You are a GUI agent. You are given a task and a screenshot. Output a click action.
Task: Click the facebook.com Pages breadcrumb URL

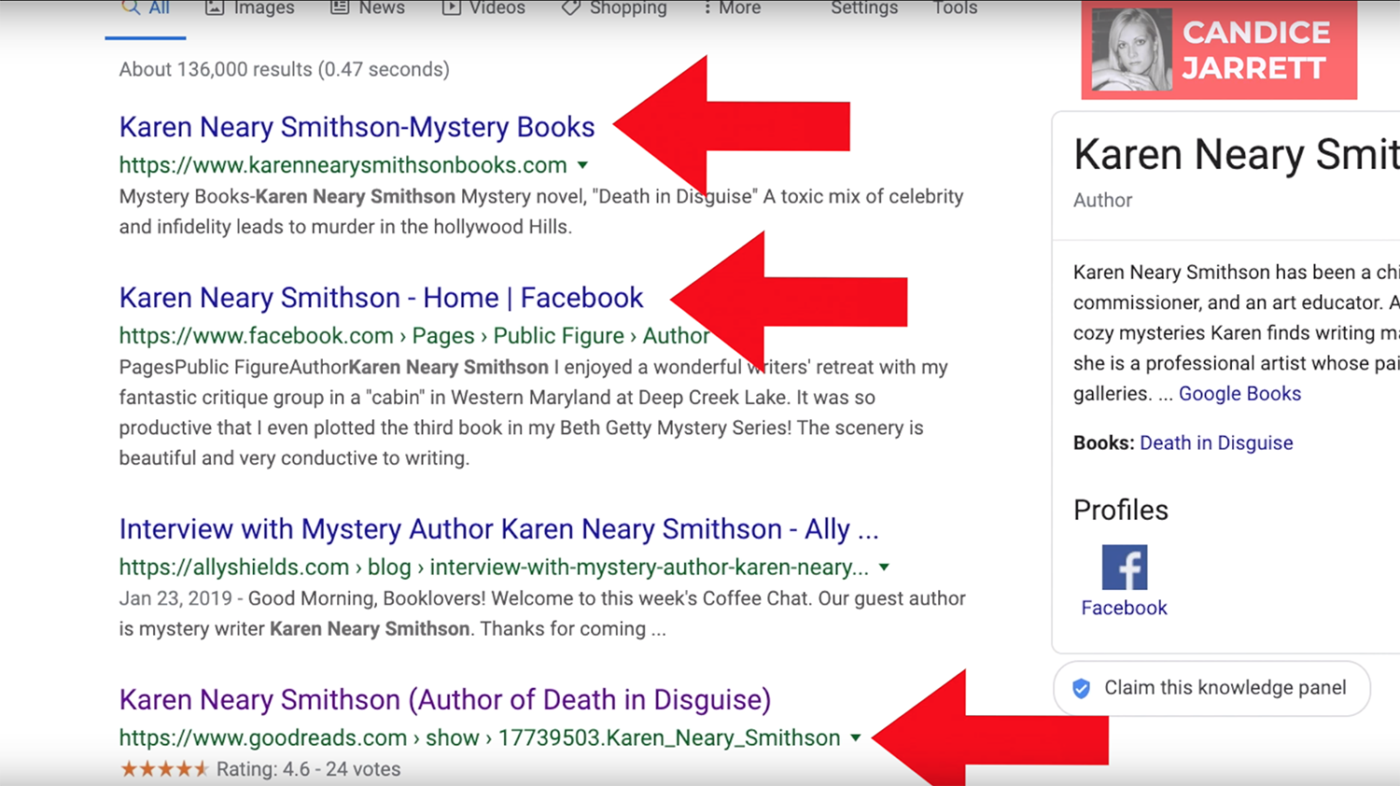pos(414,336)
